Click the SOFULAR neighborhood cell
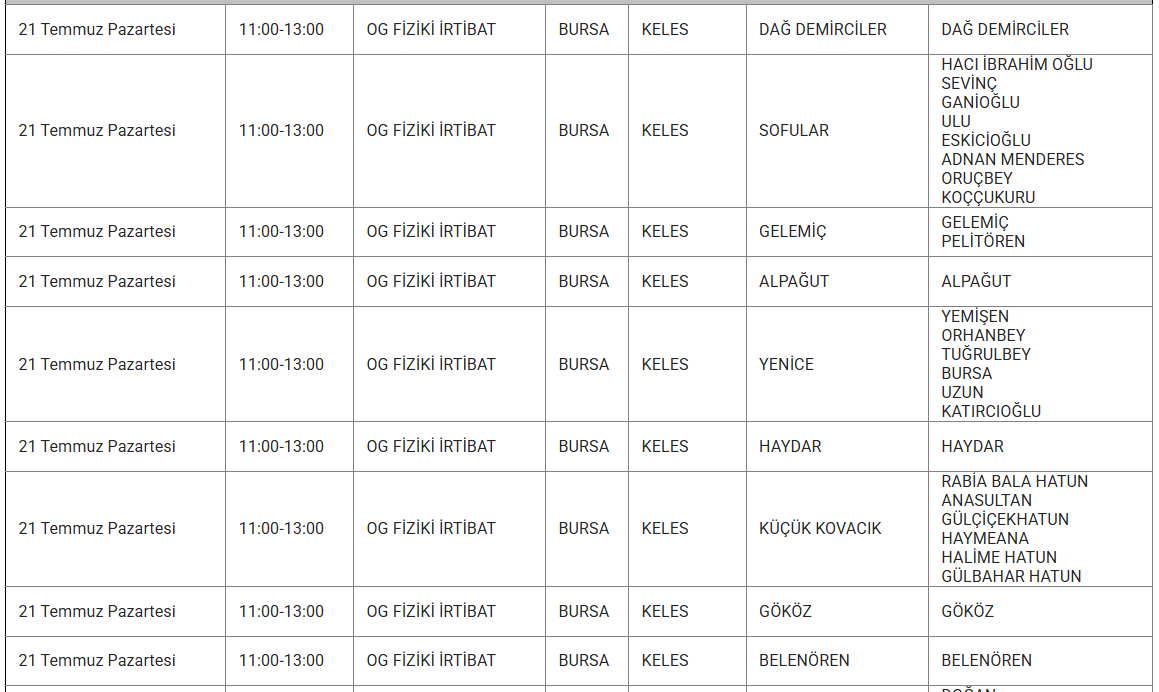 tap(794, 131)
